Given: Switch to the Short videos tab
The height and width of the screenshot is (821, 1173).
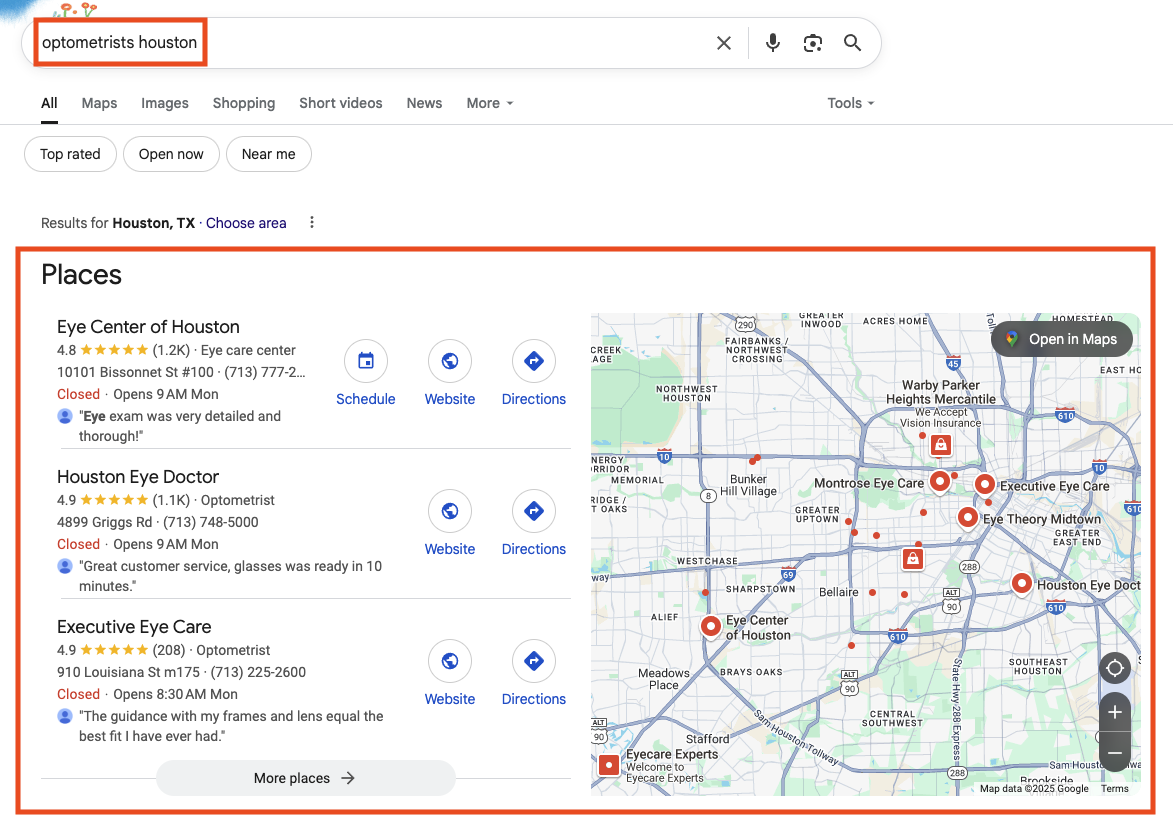Looking at the screenshot, I should (340, 103).
